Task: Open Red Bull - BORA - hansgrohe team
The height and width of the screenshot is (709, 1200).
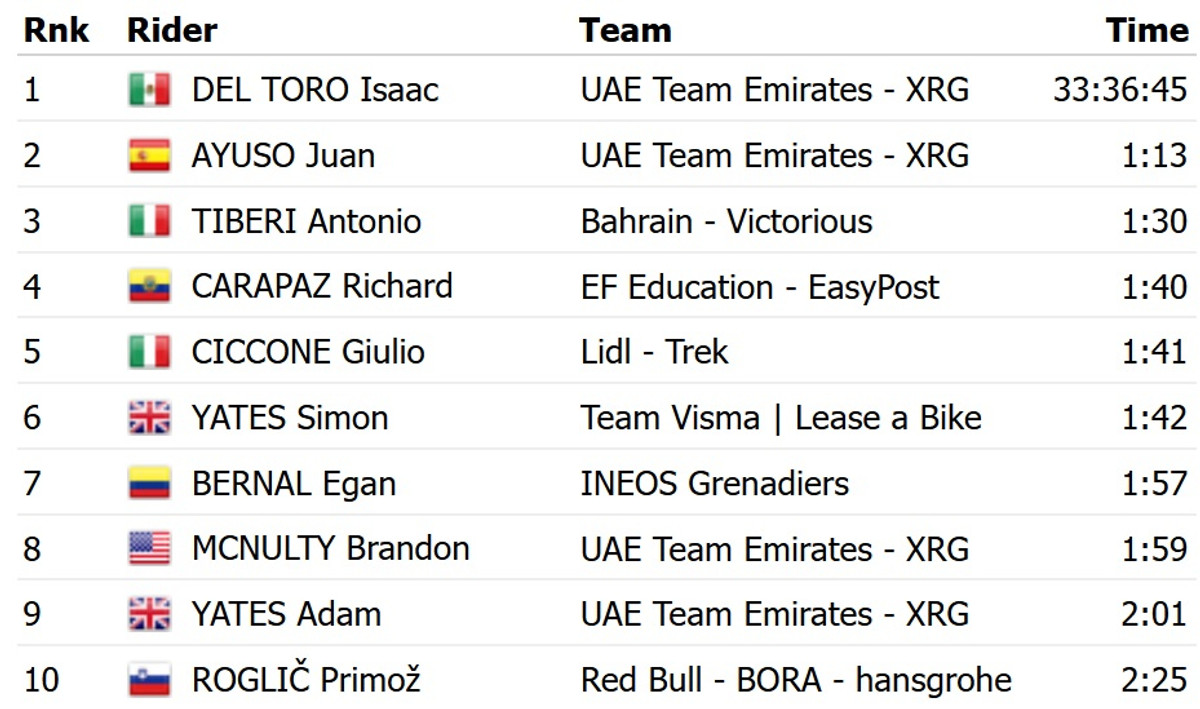Action: click(796, 681)
